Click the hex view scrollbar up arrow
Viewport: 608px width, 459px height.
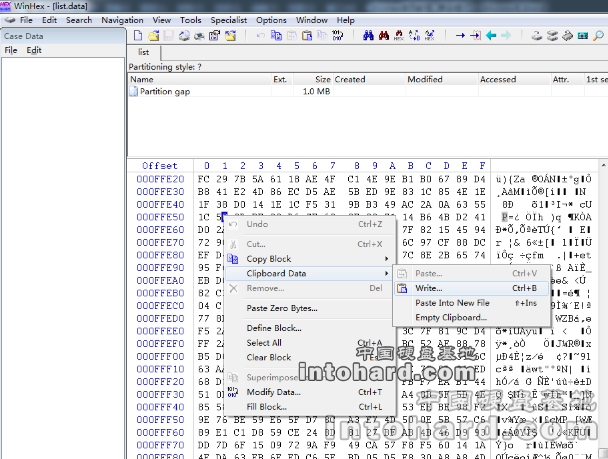click(603, 165)
